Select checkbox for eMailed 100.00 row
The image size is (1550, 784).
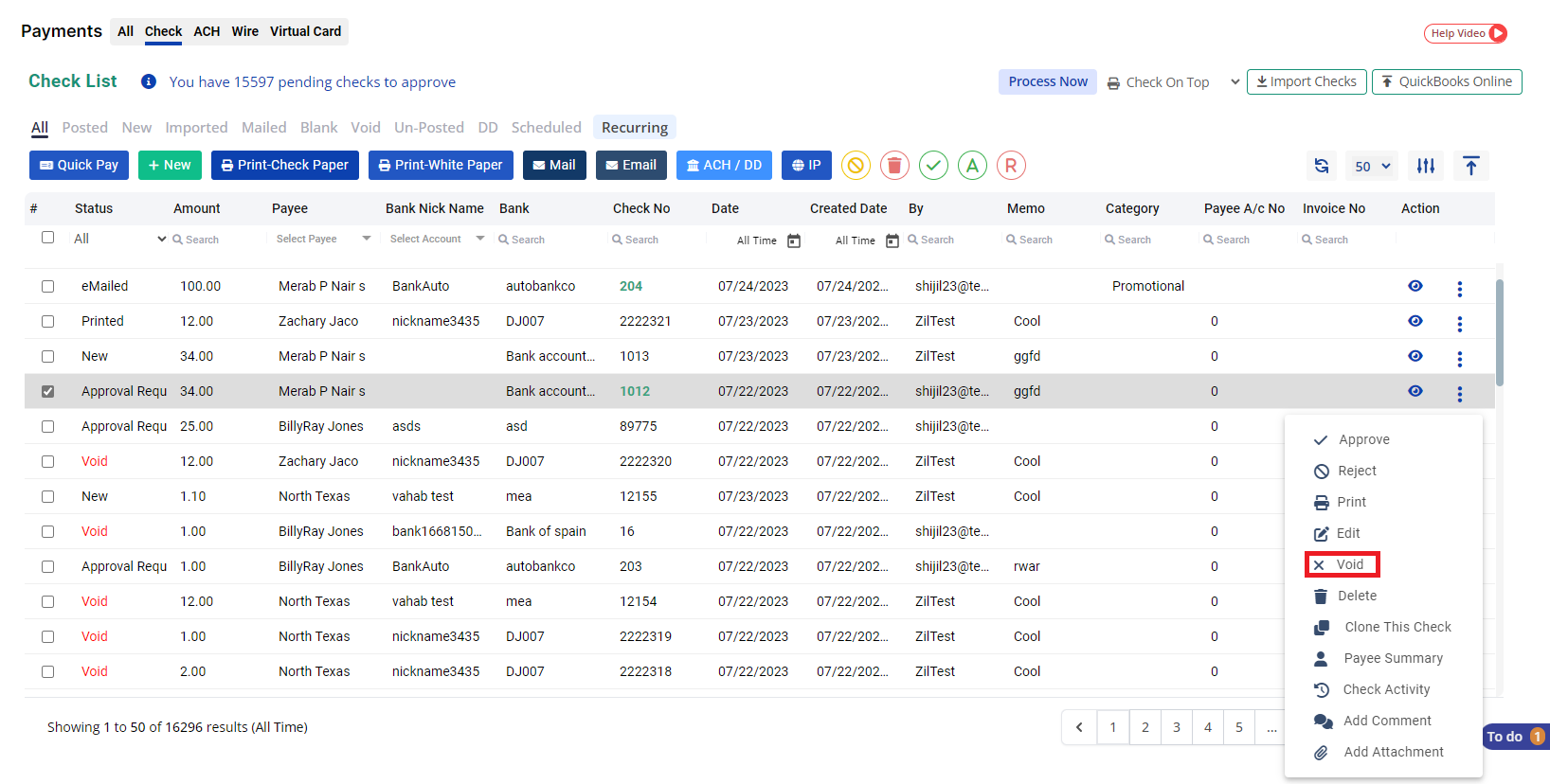point(47,286)
